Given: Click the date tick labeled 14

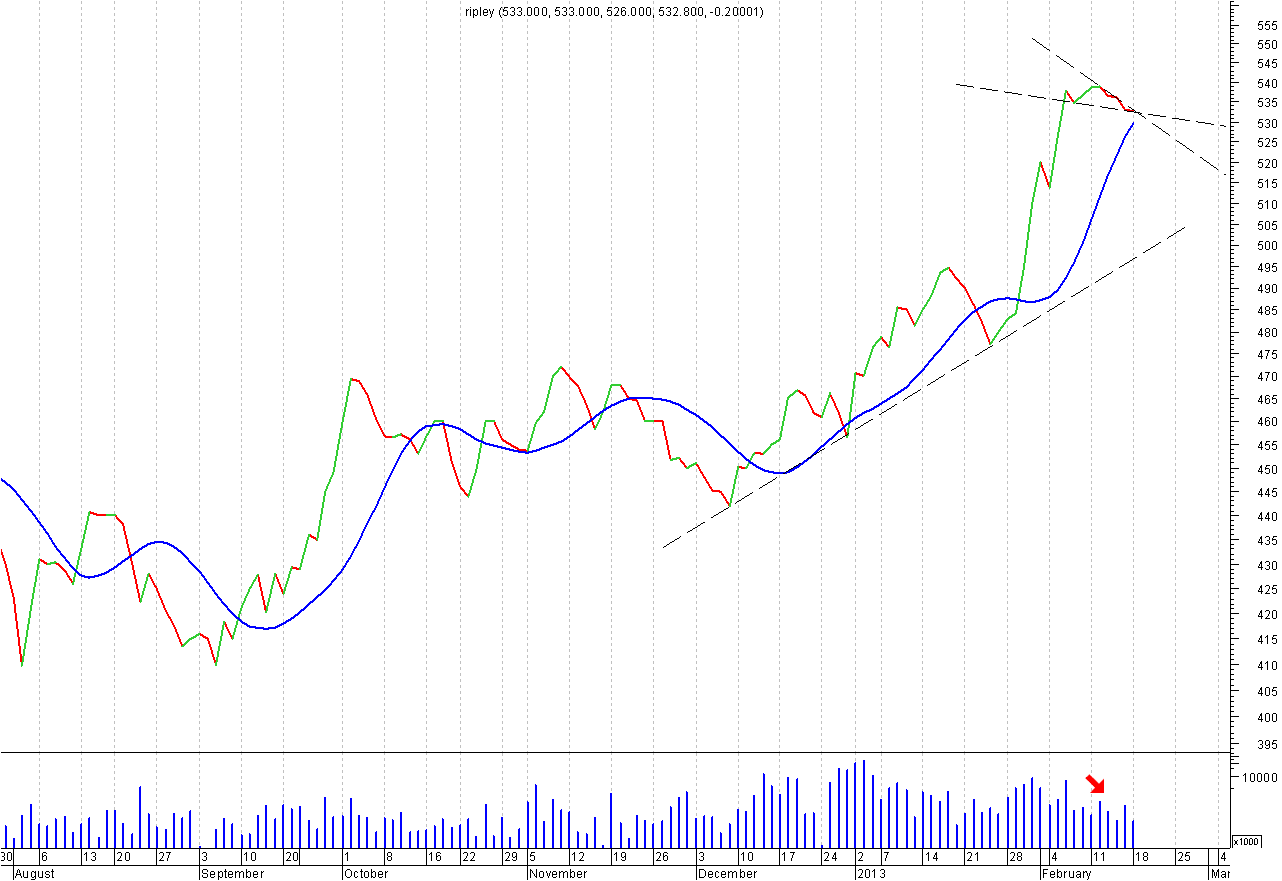Looking at the screenshot, I should click(x=931, y=857).
